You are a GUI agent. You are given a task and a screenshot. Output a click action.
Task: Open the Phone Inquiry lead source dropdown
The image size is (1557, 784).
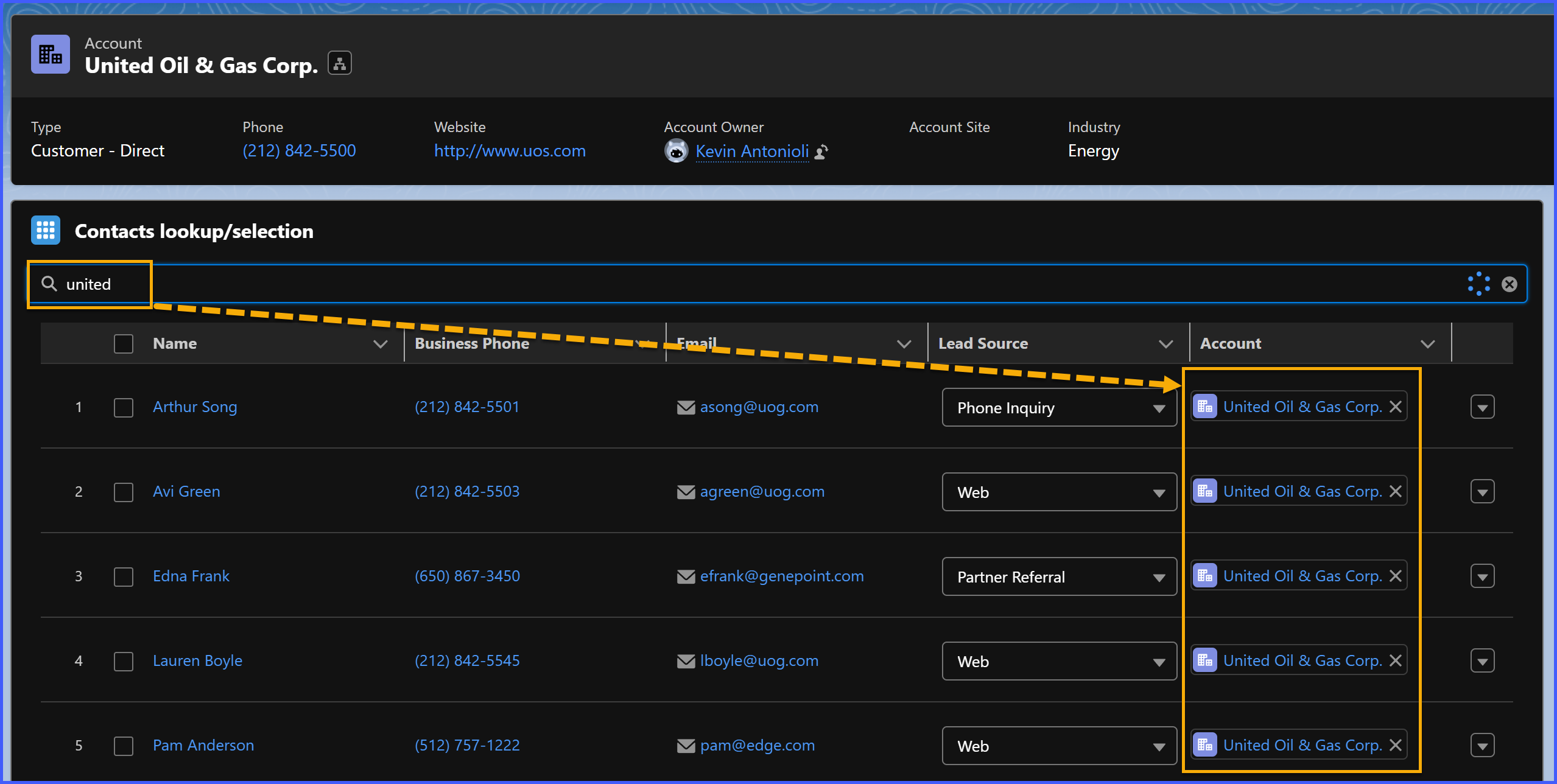click(x=1058, y=408)
